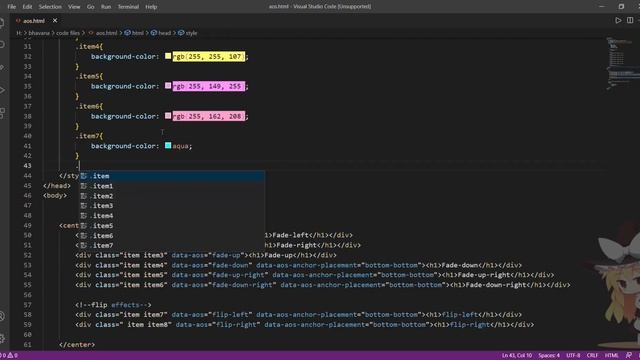Choose the .item5 autocomplete suggestion
This screenshot has width=640, height=360.
pos(171,226)
